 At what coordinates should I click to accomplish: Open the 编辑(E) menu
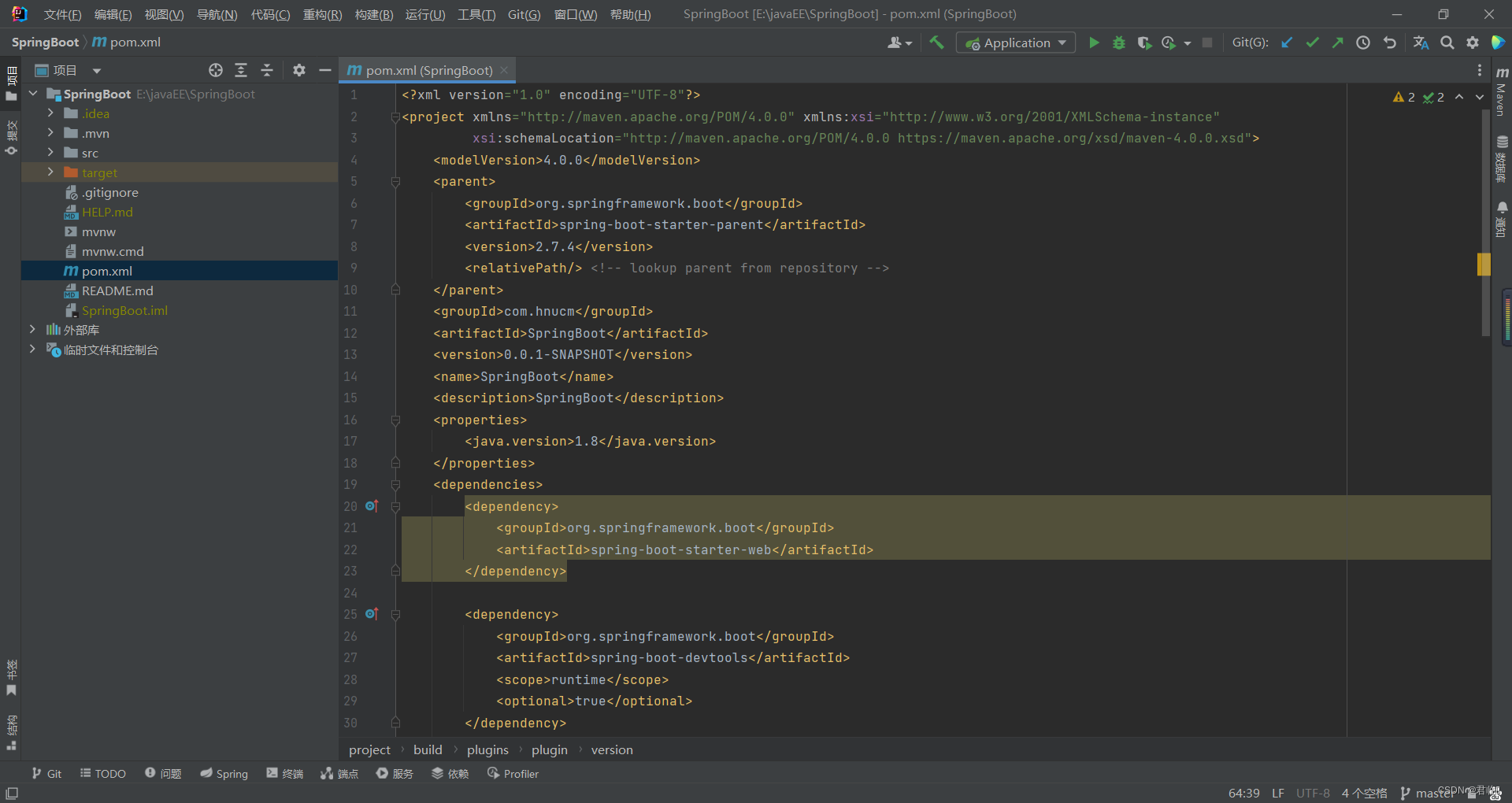tap(113, 14)
